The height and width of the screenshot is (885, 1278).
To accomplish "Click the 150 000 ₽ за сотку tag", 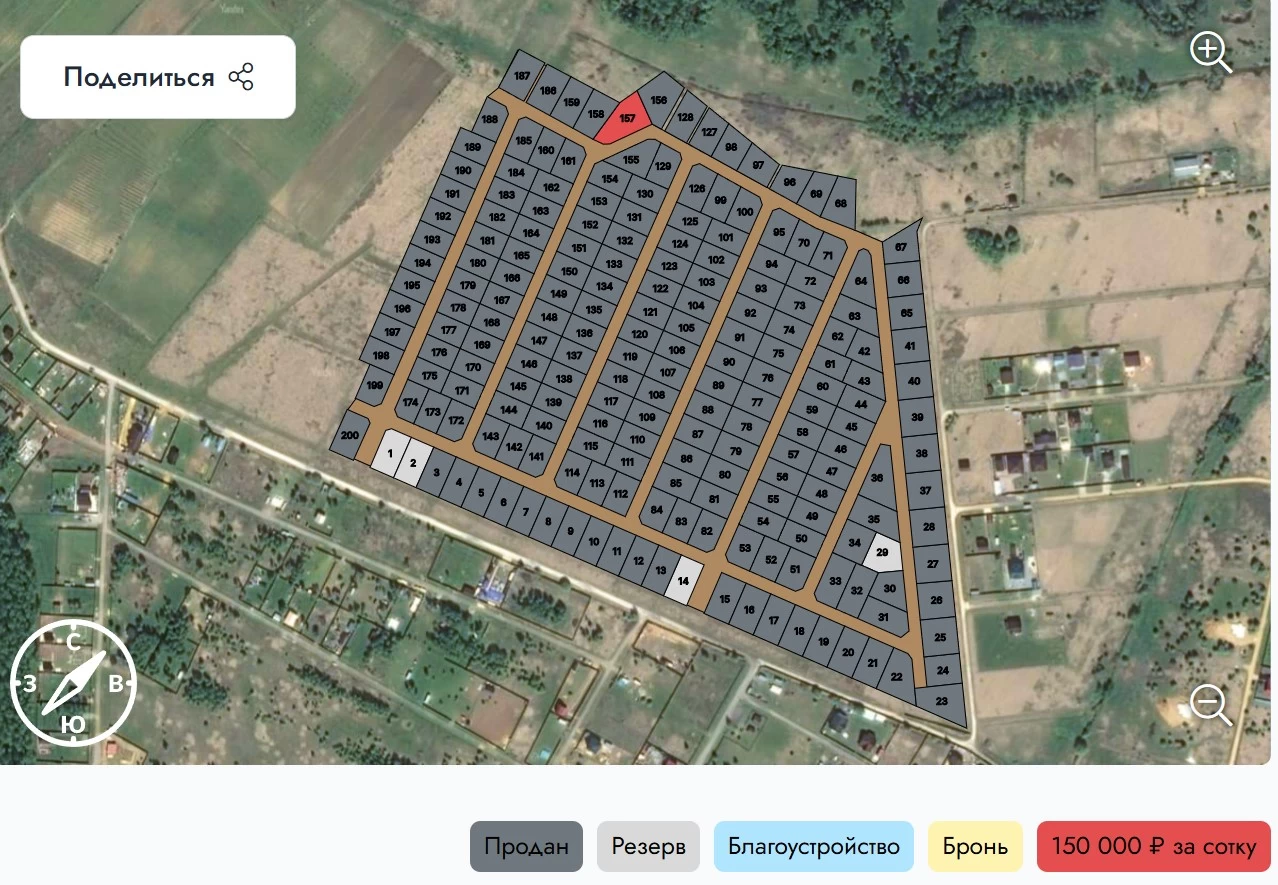I will pos(1154,847).
